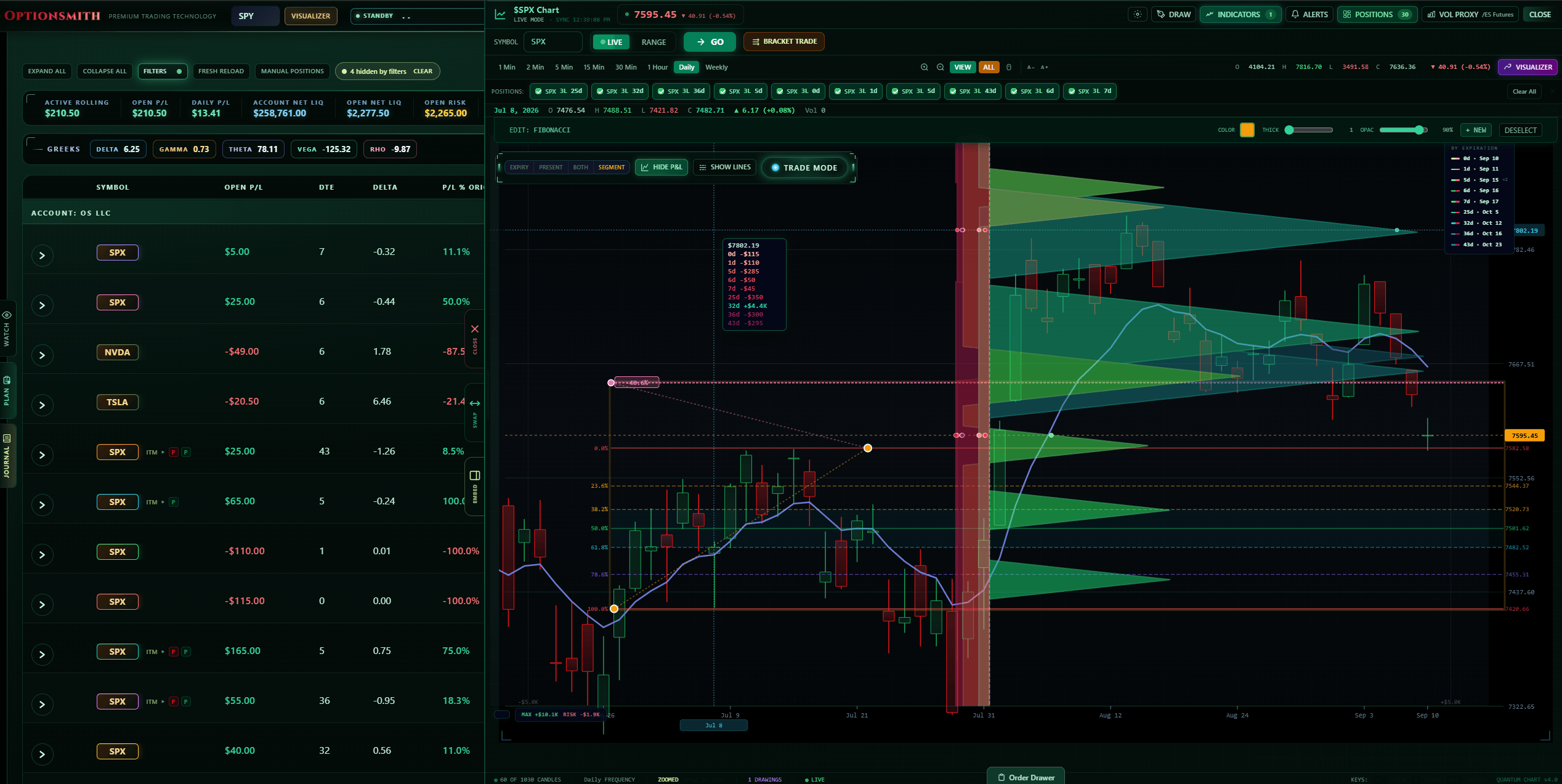The height and width of the screenshot is (784, 1562).
Task: Decrease chart font size A-
Action: pos(1031,67)
